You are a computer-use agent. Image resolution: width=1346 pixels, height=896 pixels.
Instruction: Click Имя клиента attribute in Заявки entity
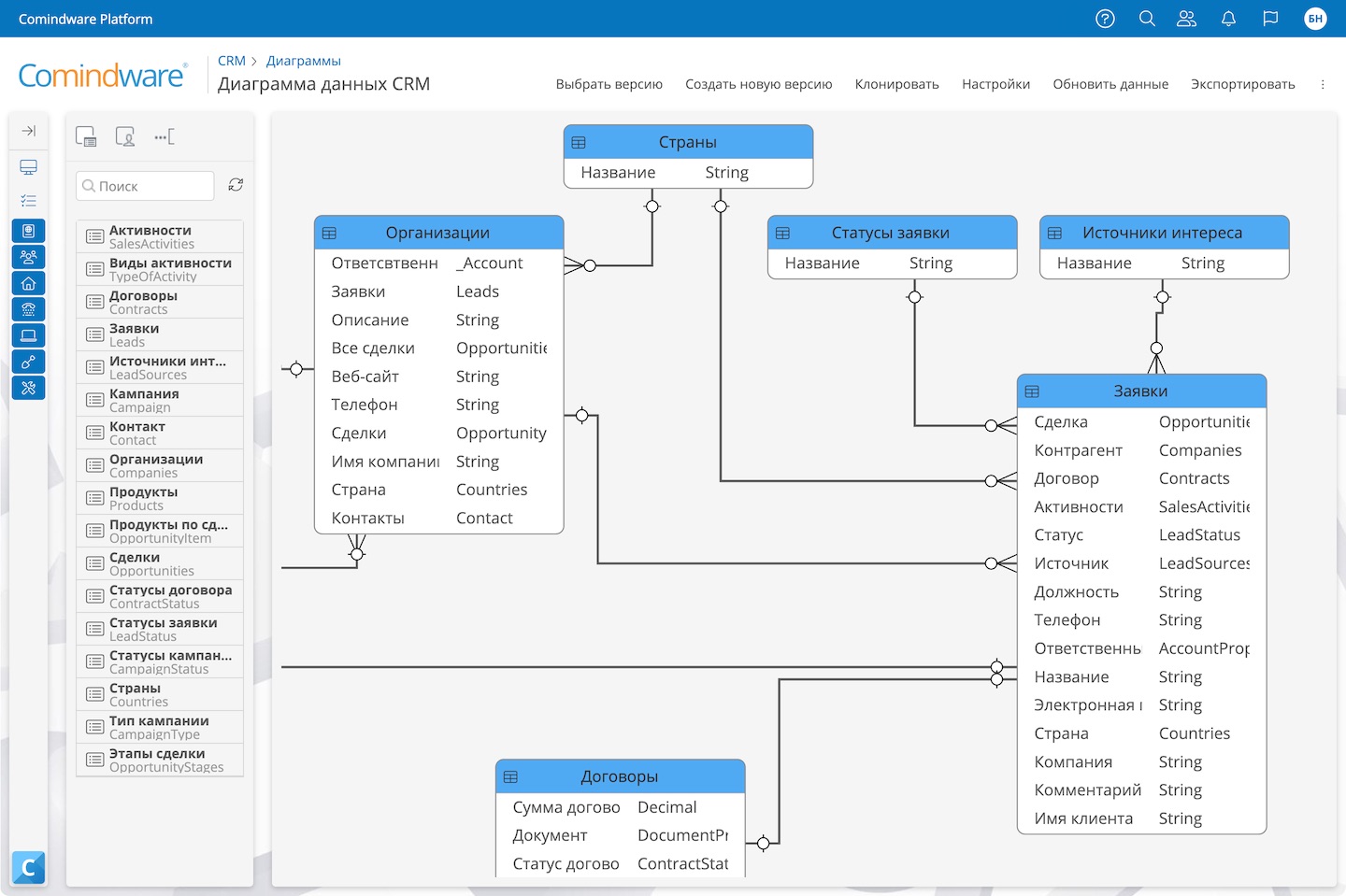point(1083,818)
